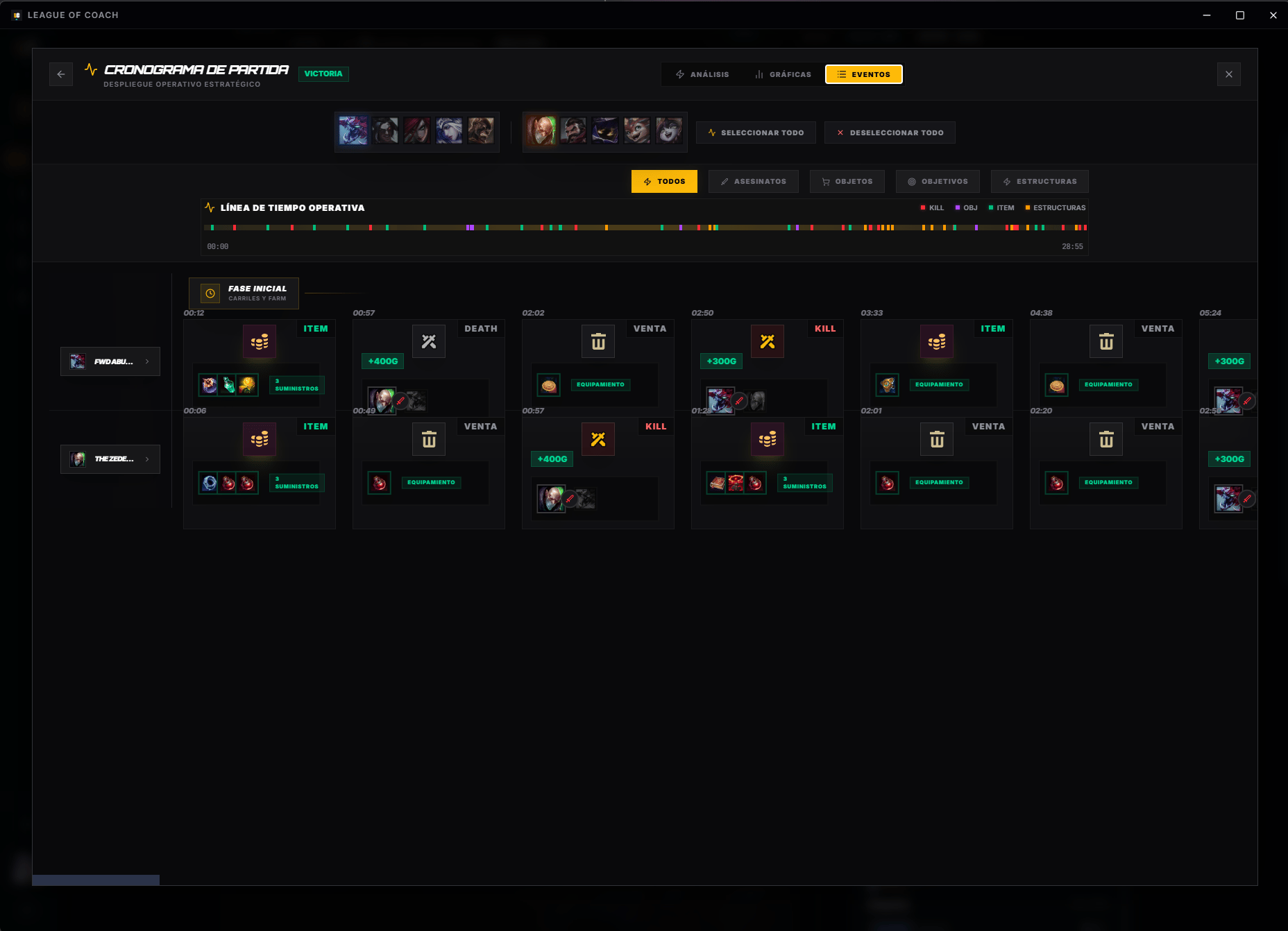Click the +300G badge on the 05:24 card
The image size is (1288, 931).
coord(1230,361)
